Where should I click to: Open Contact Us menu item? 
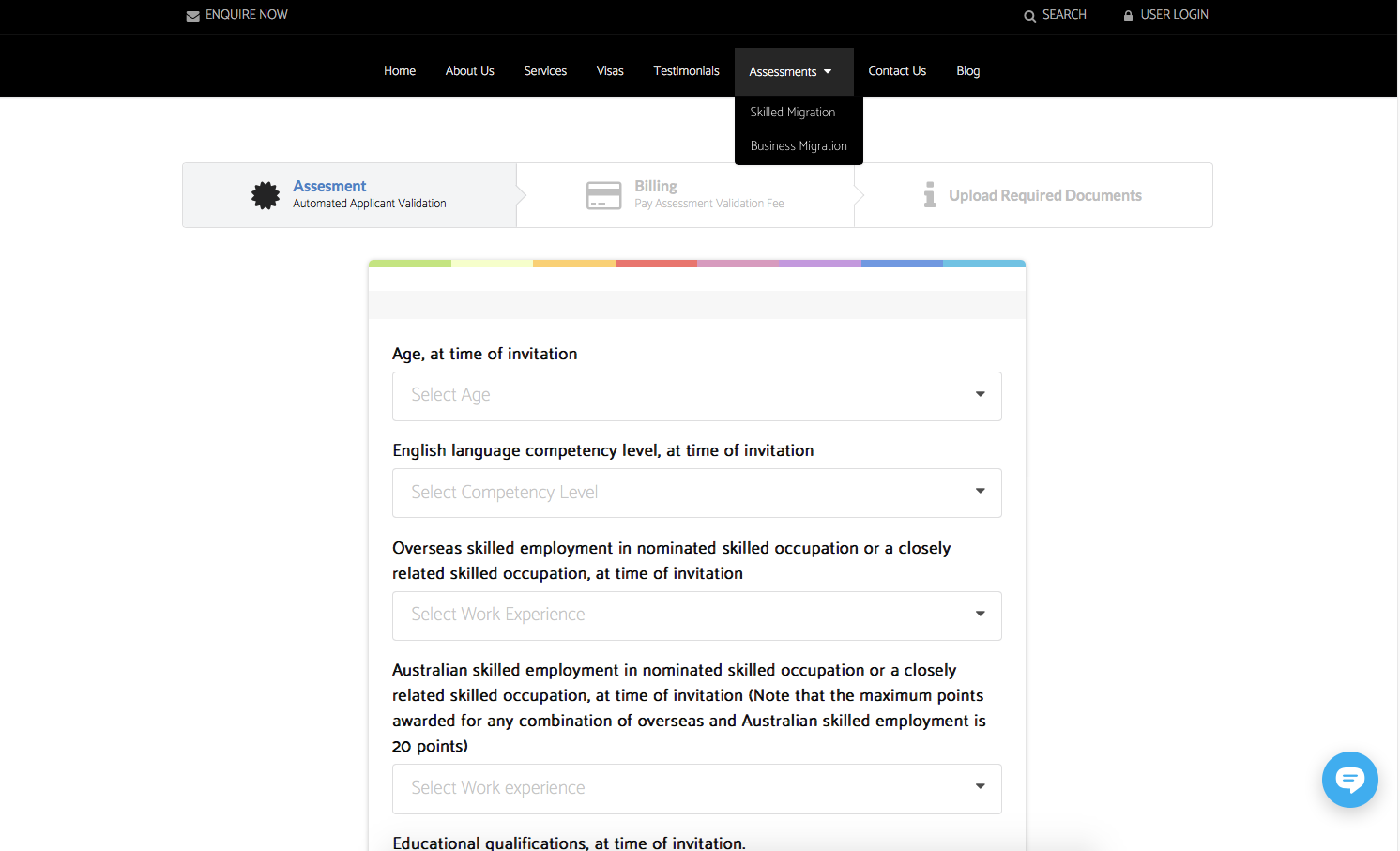tap(897, 71)
